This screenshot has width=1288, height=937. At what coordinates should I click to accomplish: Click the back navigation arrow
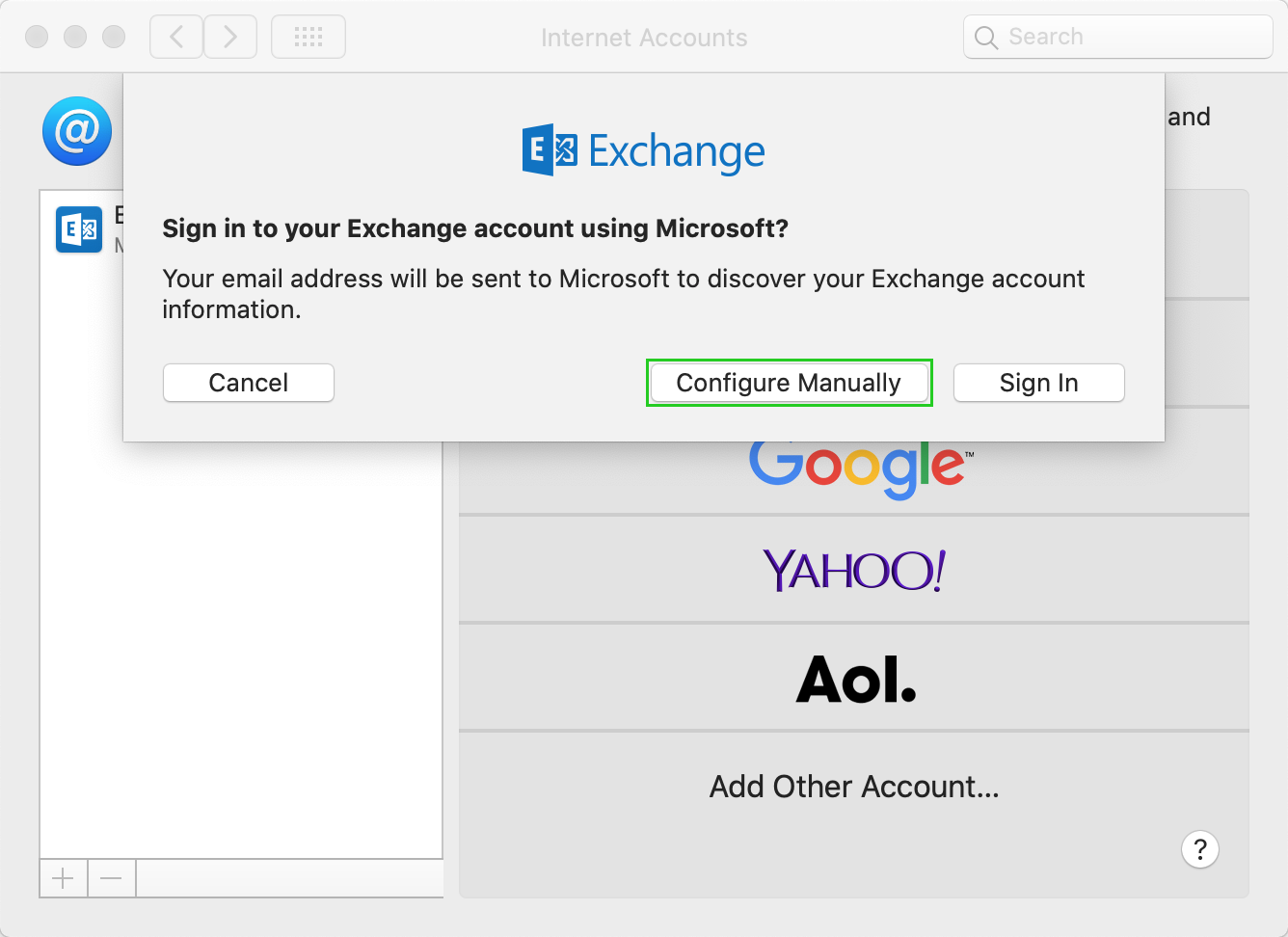pos(176,38)
